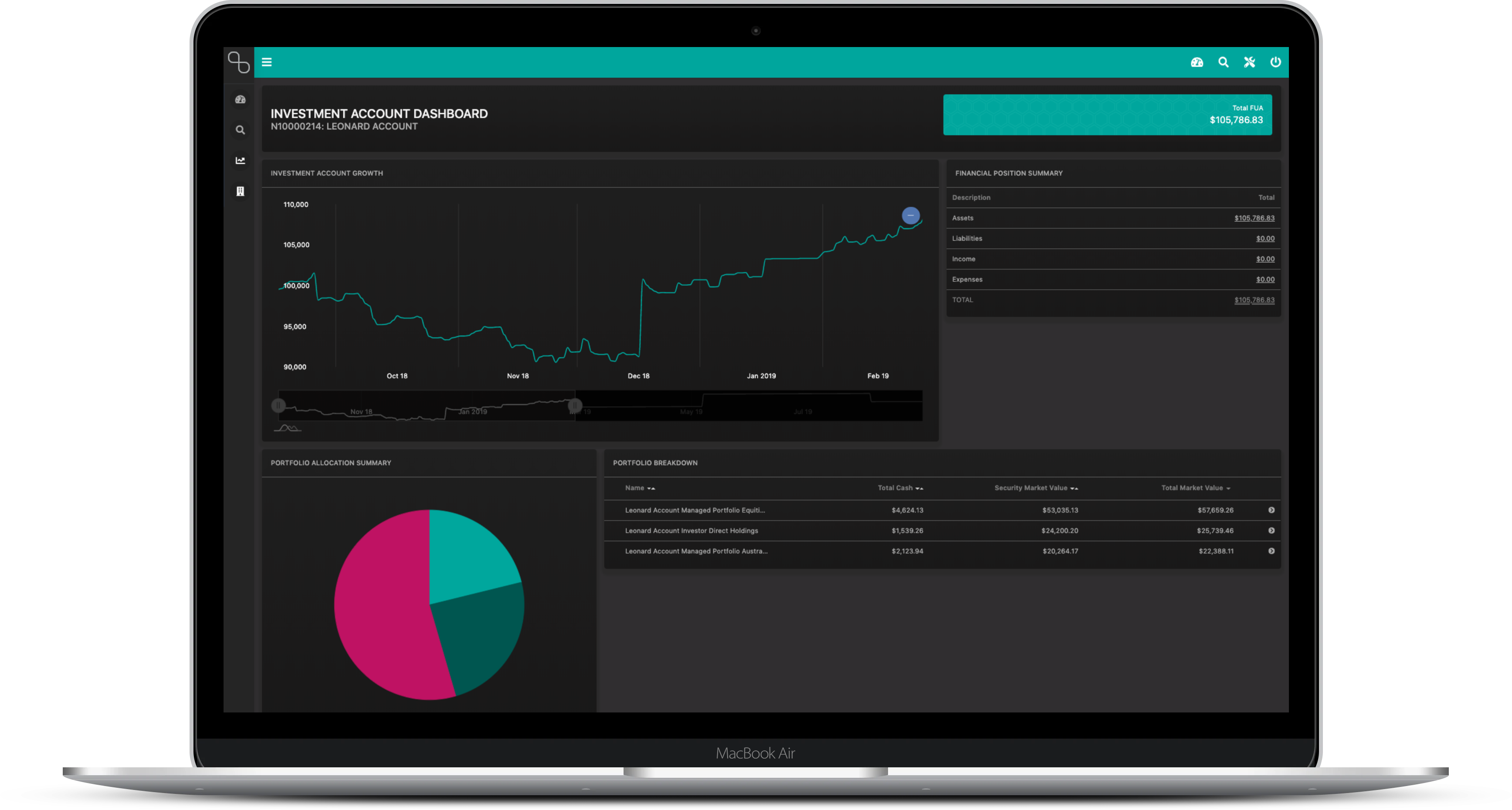Click the left range slider handle
This screenshot has height=810, width=1512.
coord(278,405)
